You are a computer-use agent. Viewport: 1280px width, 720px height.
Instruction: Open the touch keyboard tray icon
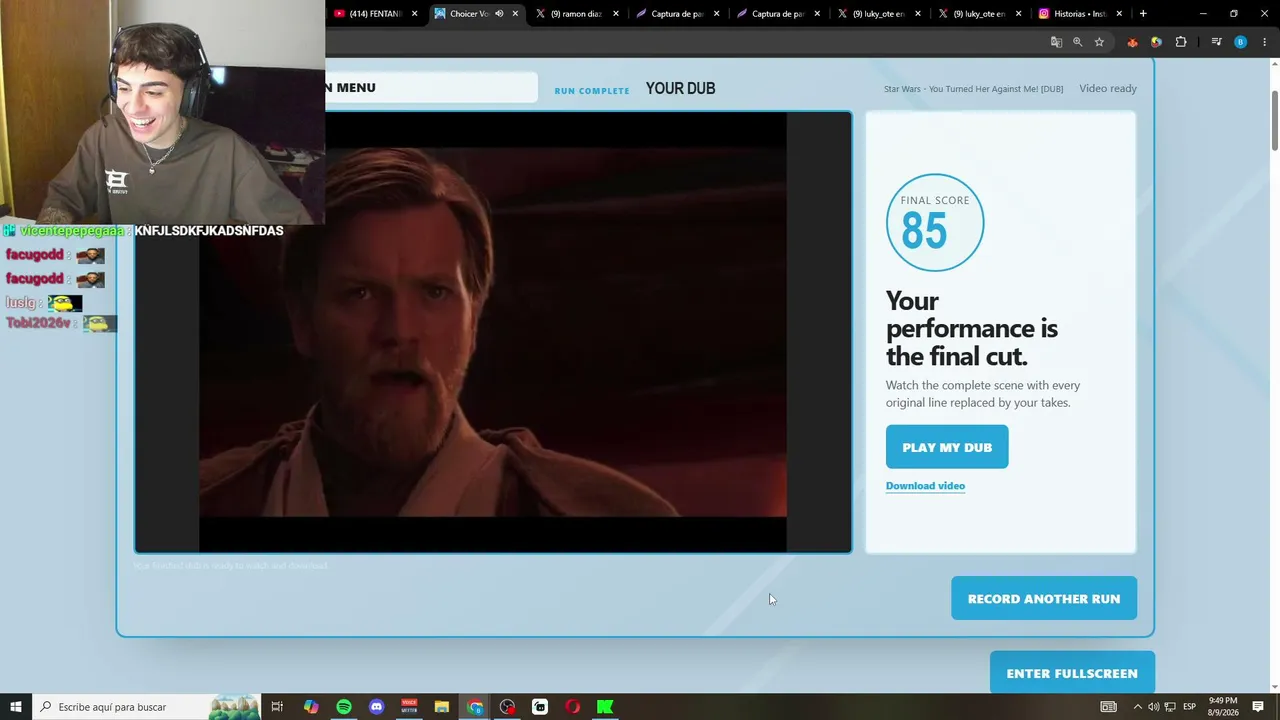coord(1109,707)
